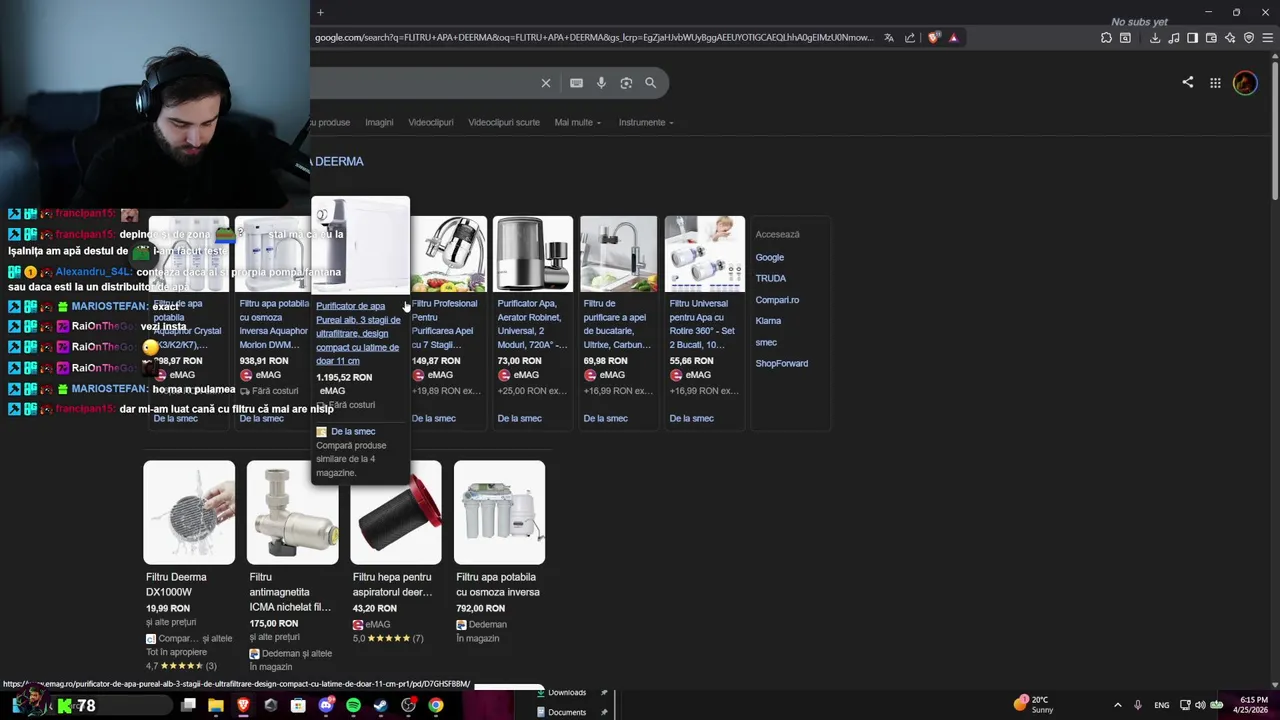1280x720 pixels.
Task: Open the 'Videoclipuri scurte' search tab
Action: pyautogui.click(x=504, y=122)
